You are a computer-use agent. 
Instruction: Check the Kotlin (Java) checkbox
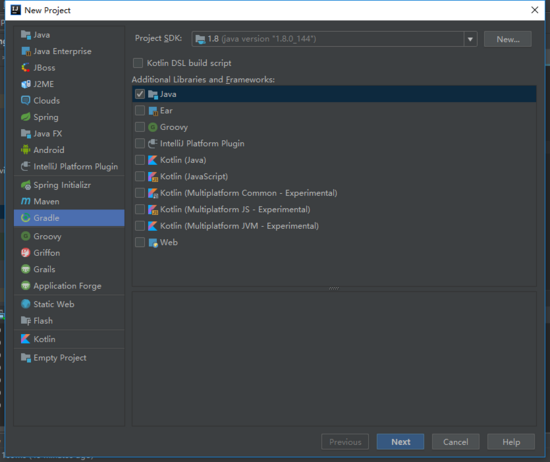[x=140, y=160]
